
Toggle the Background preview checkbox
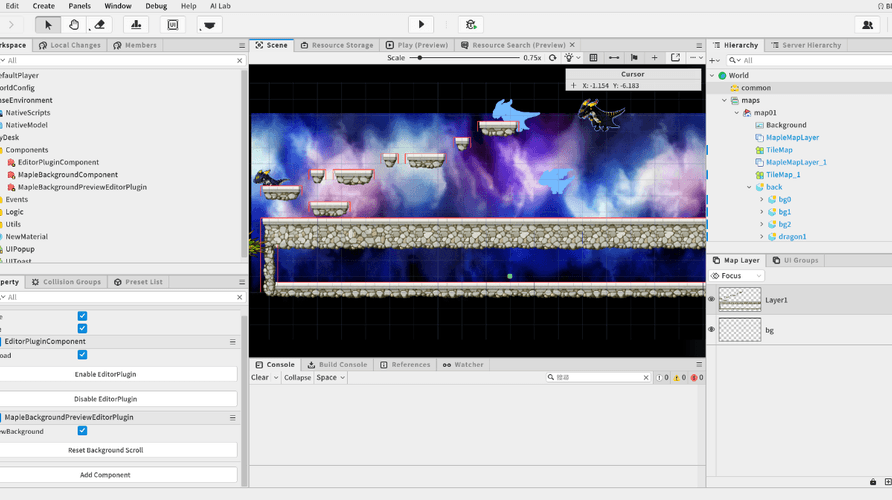pos(82,431)
